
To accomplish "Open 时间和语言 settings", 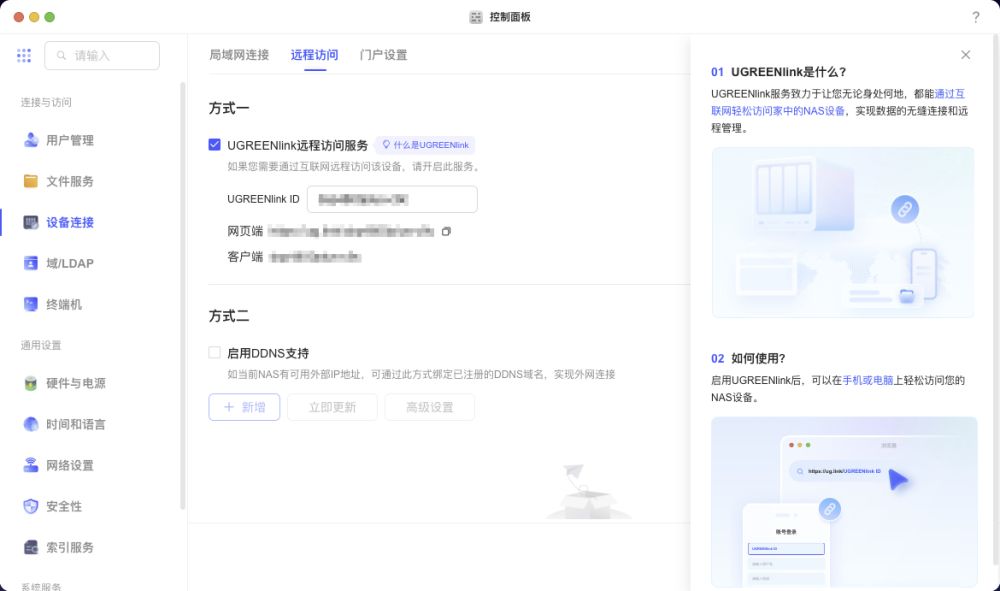I will [x=64, y=424].
